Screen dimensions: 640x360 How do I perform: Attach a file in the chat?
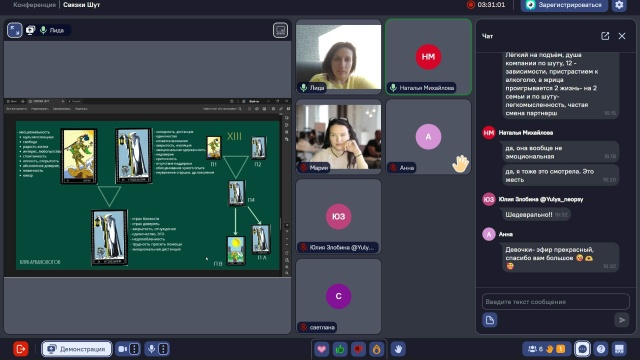pyautogui.click(x=490, y=320)
